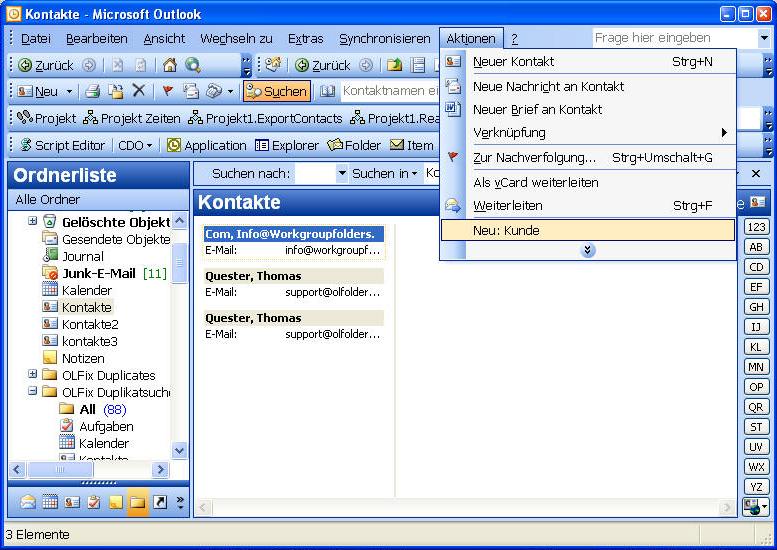The image size is (777, 550).
Task: Select the Neu: Kunde menu entry
Action: pos(588,230)
